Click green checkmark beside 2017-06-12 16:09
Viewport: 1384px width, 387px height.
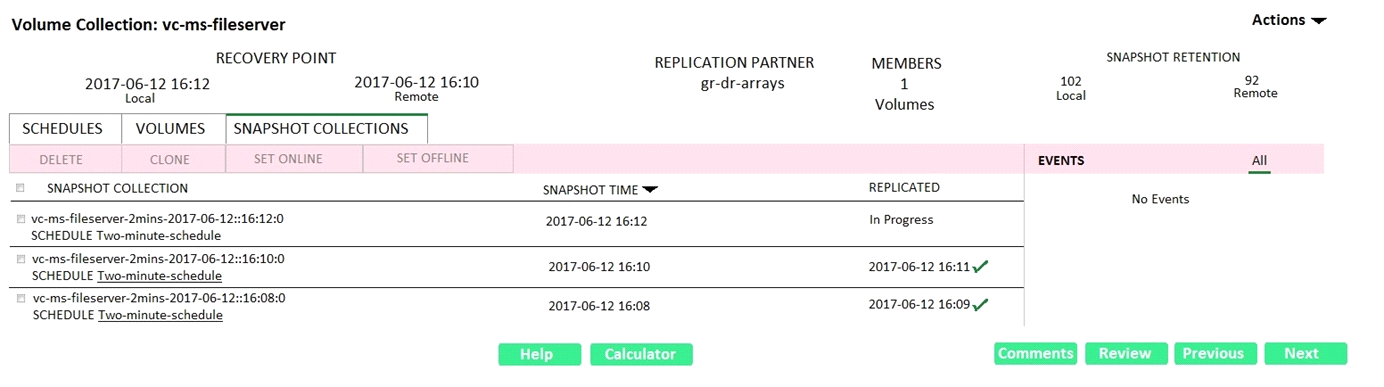(x=981, y=304)
